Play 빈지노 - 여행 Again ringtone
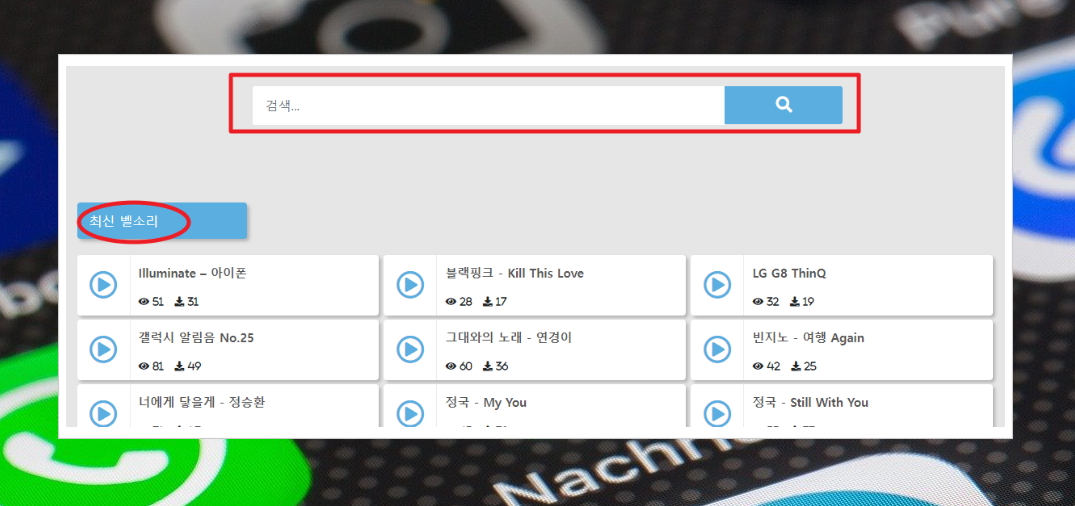Image resolution: width=1075 pixels, height=506 pixels. click(x=717, y=349)
